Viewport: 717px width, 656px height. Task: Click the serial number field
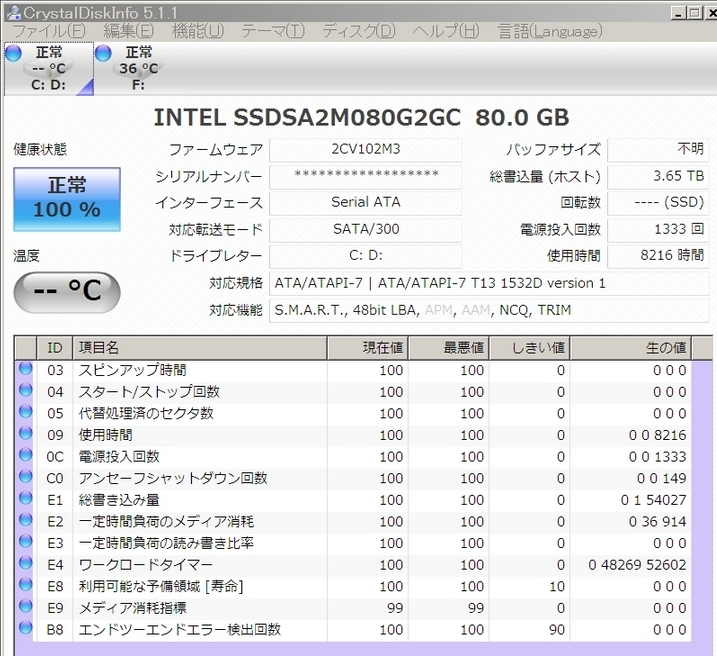point(365,176)
